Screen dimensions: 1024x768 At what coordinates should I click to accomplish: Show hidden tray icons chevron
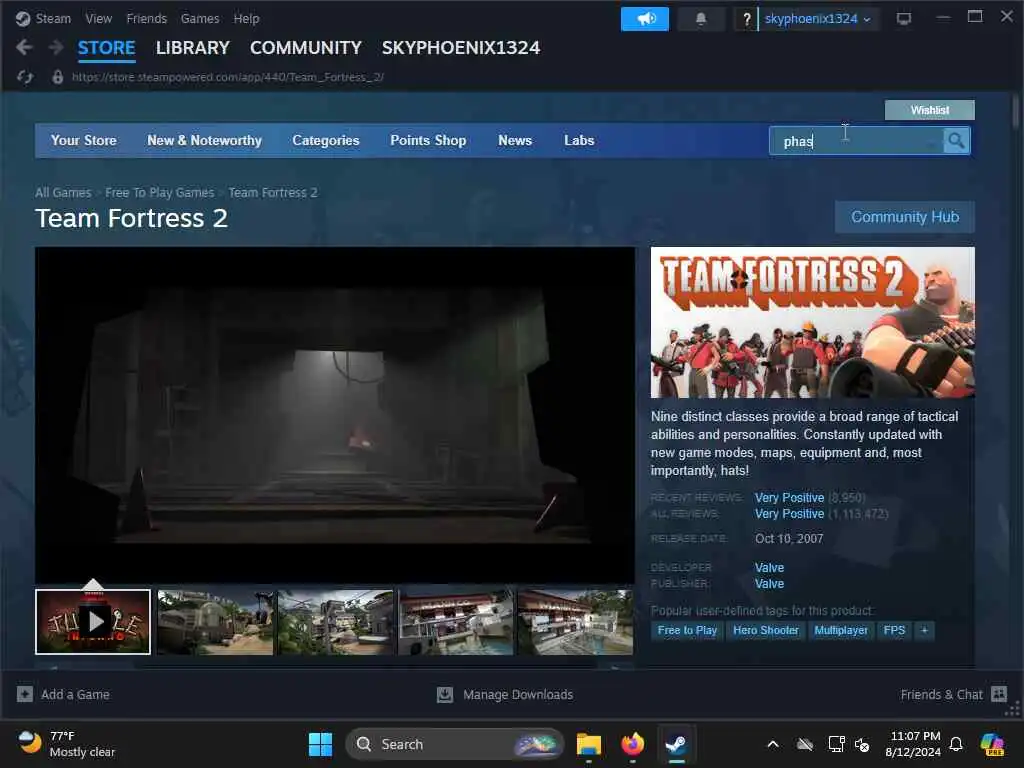coord(773,744)
